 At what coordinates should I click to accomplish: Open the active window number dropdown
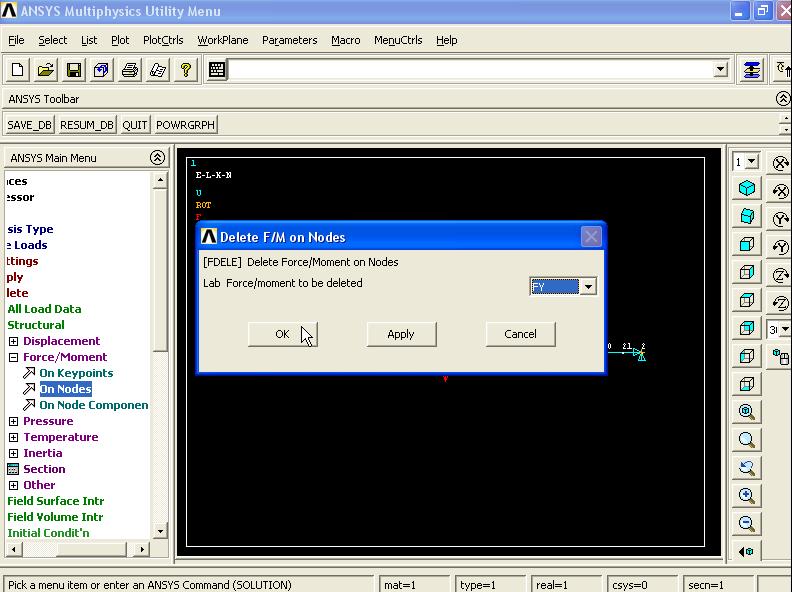coord(752,162)
